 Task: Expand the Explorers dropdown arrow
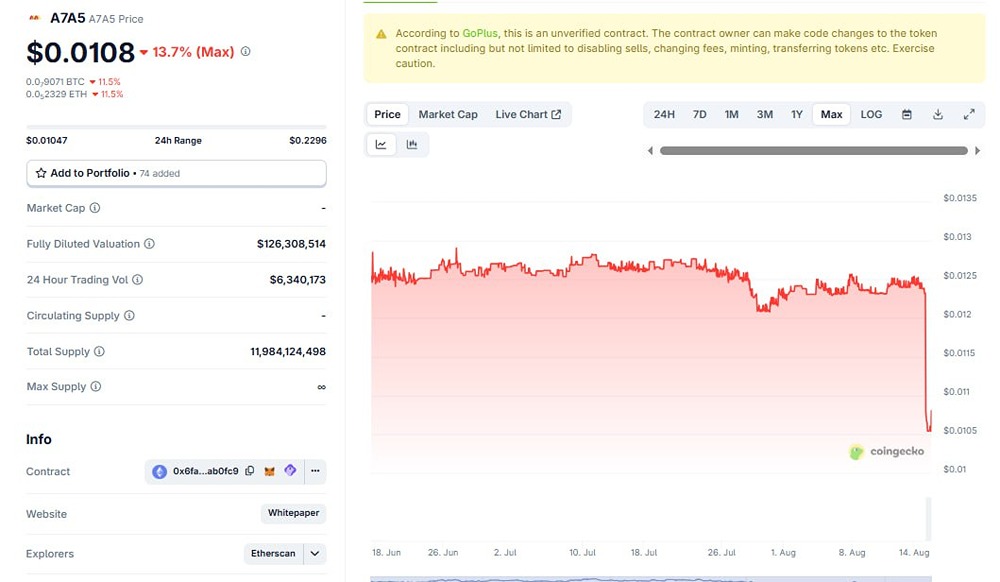[315, 553]
